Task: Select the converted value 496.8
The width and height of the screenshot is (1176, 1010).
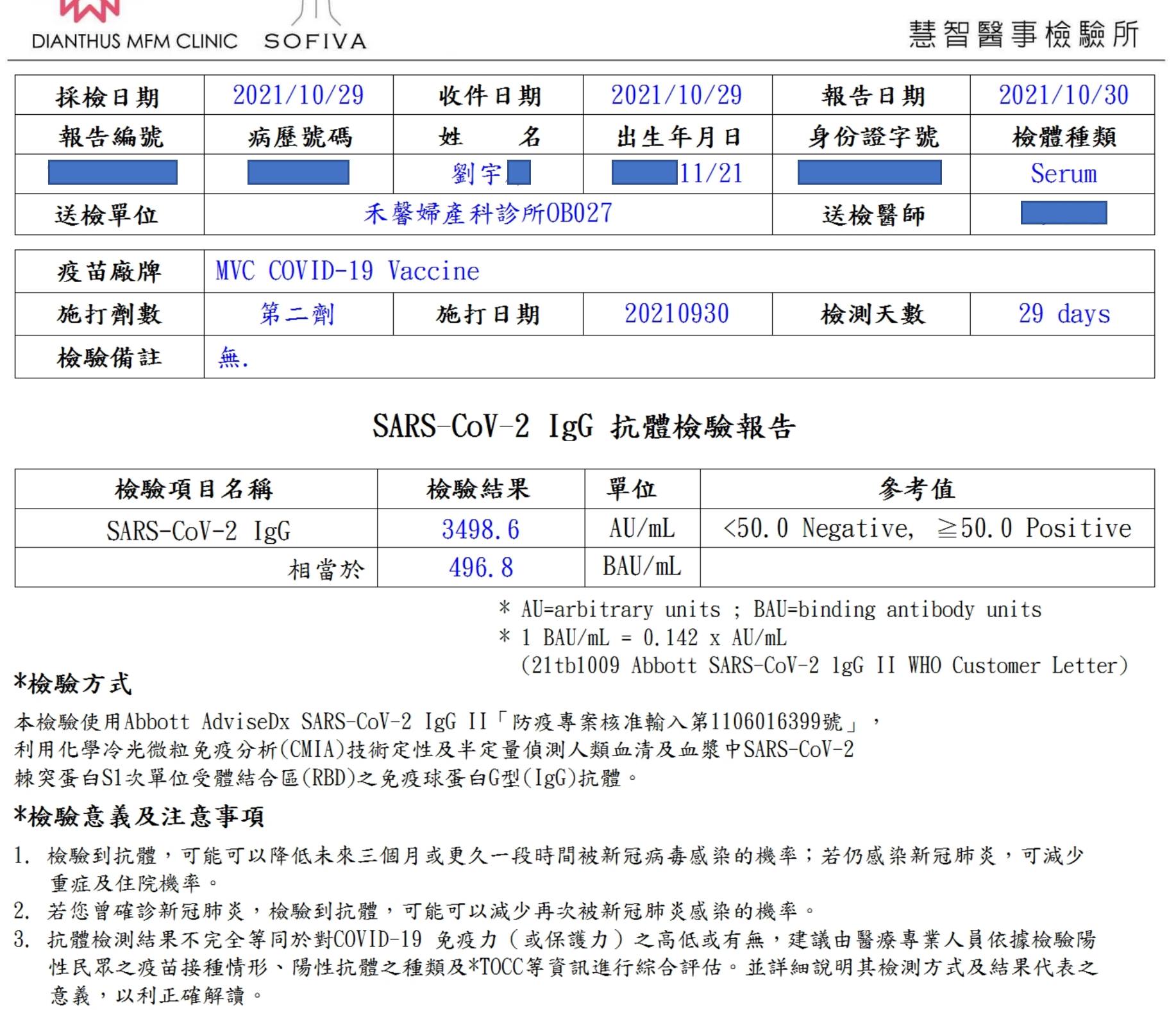Action: click(x=481, y=568)
